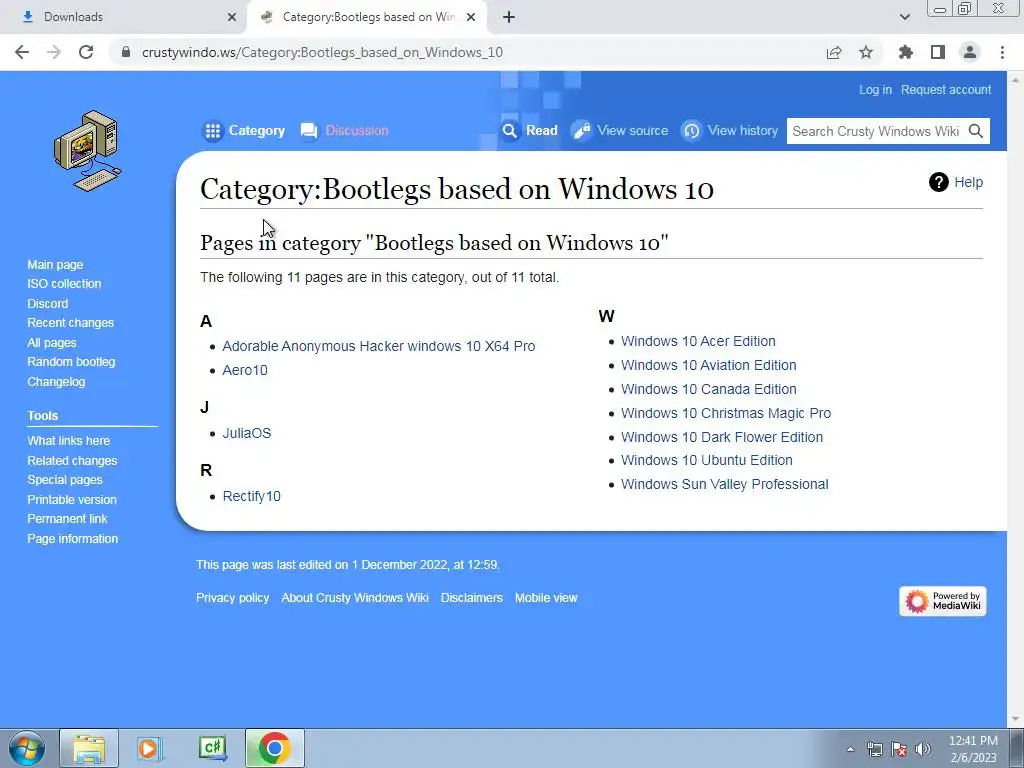Viewport: 1024px width, 768px height.
Task: Open Special pages tool link
Action: [65, 479]
